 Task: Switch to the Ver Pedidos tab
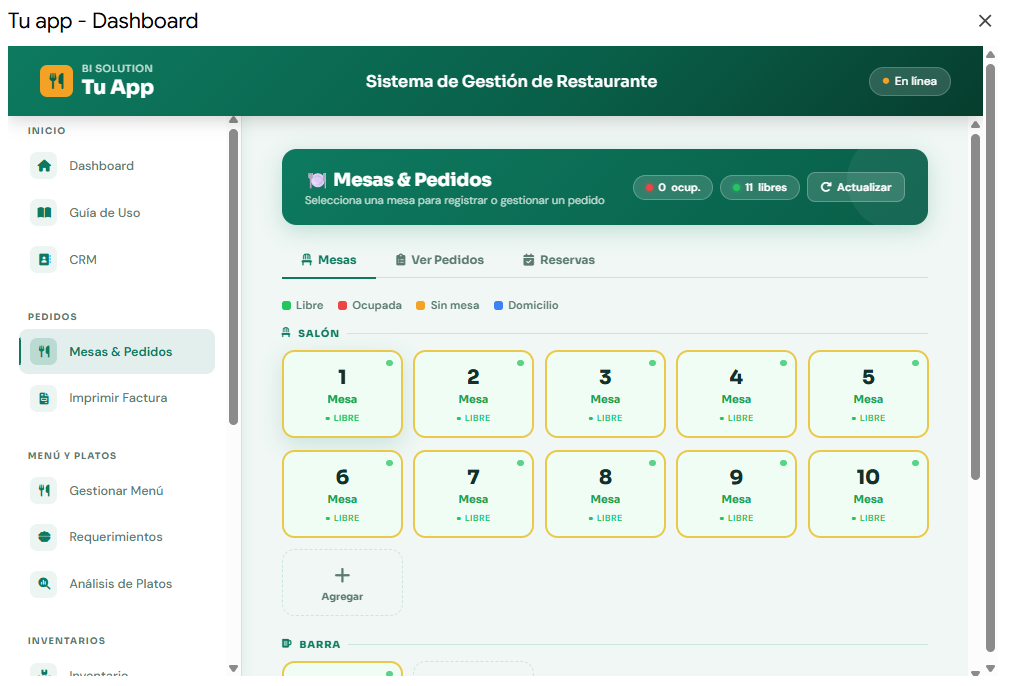pyautogui.click(x=440, y=260)
